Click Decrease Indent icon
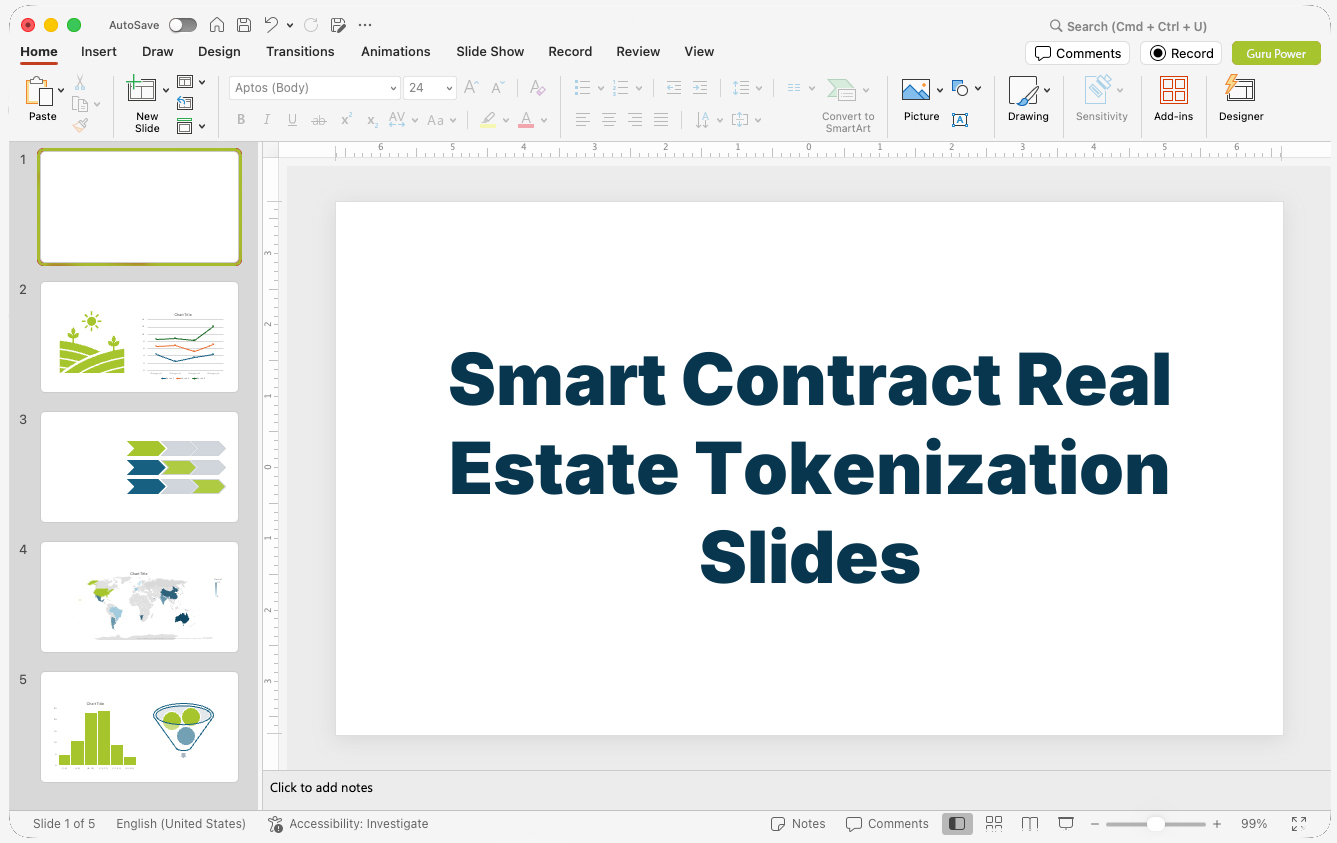This screenshot has width=1337, height=843. (674, 88)
